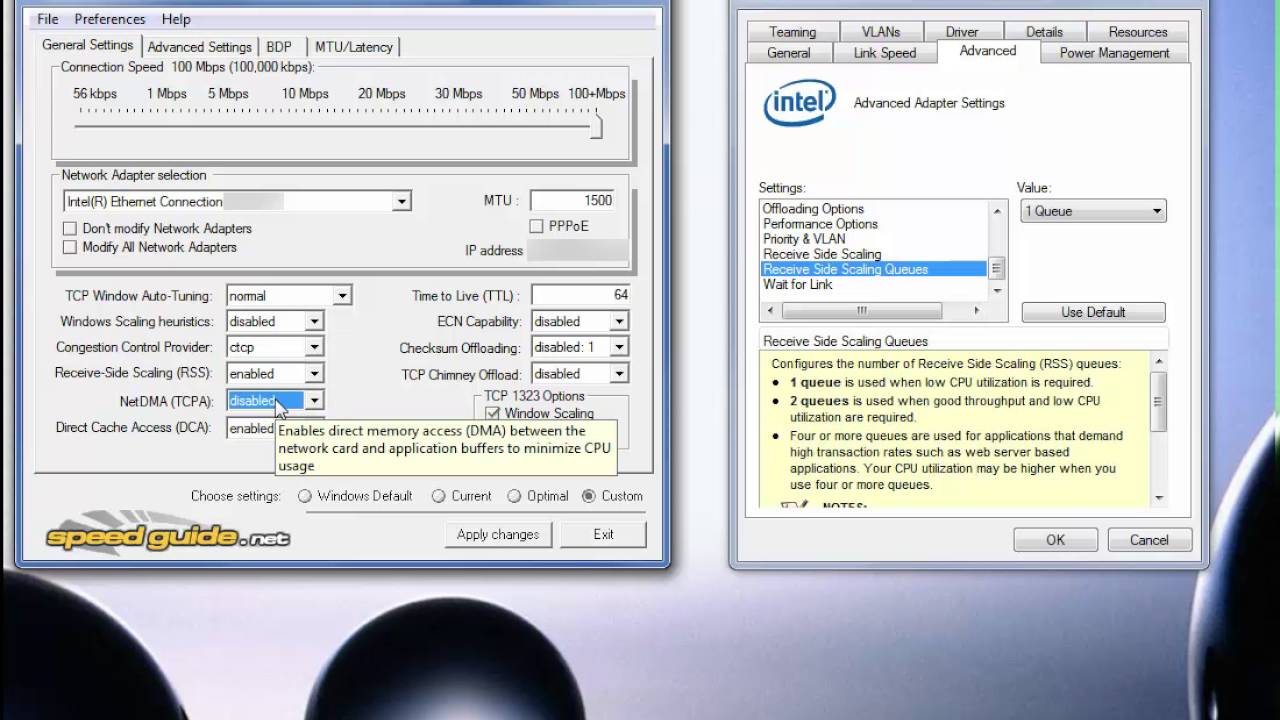Open the Windows Scaling heuristics dropdown
Viewport: 1280px width, 720px height.
[314, 322]
